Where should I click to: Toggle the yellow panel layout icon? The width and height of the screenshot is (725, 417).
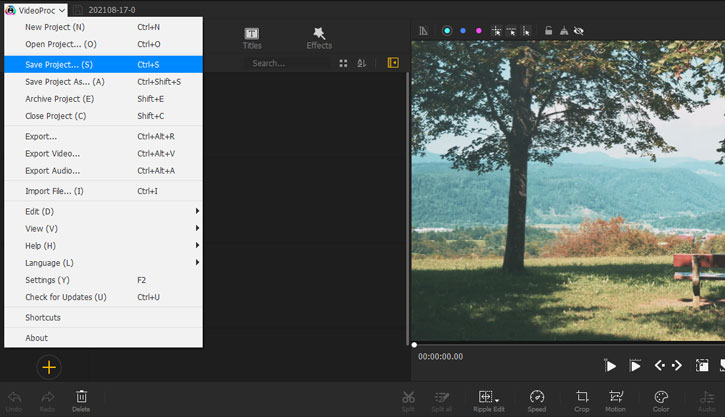(393, 63)
